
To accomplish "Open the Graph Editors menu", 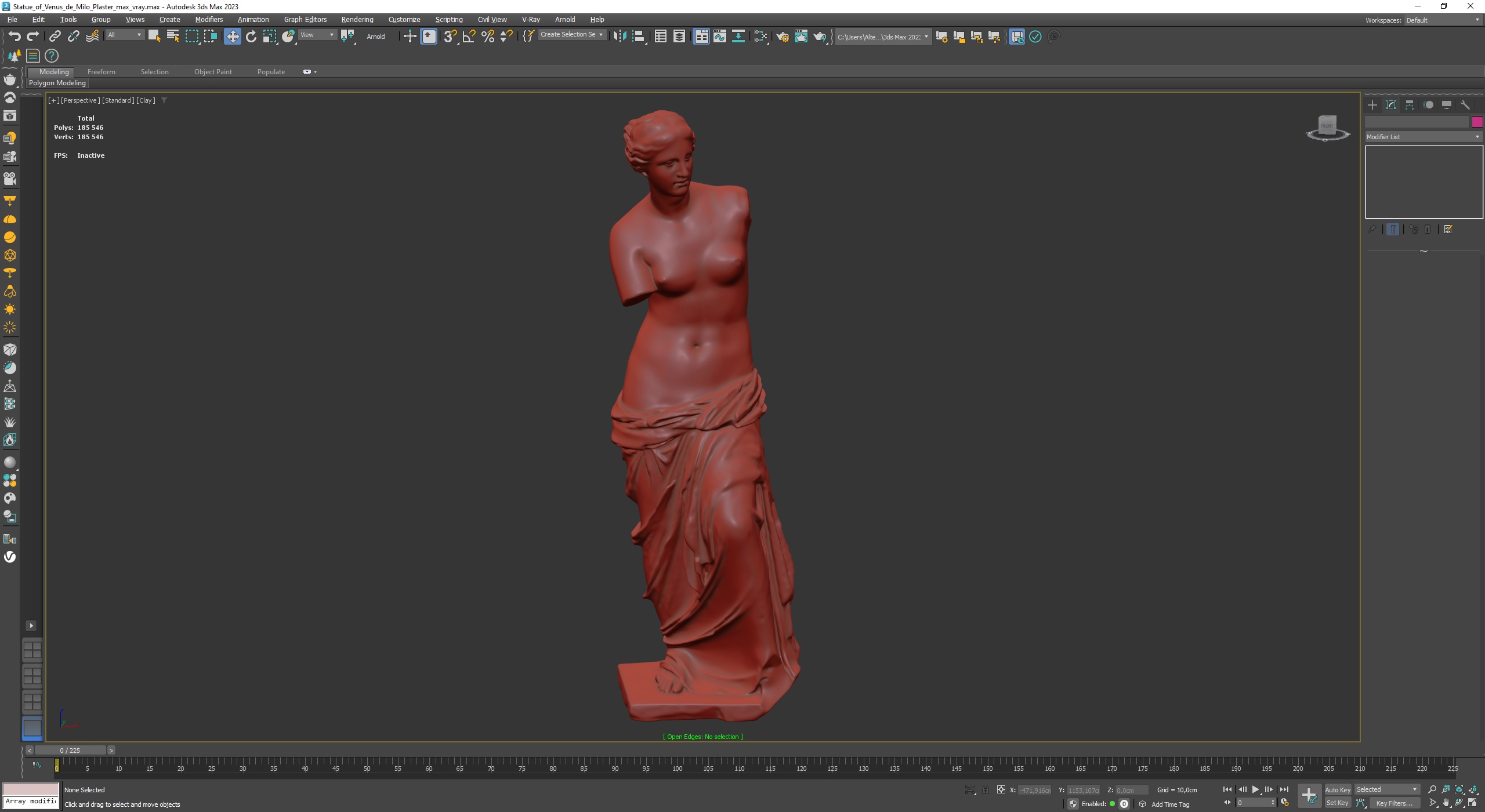I will click(305, 20).
